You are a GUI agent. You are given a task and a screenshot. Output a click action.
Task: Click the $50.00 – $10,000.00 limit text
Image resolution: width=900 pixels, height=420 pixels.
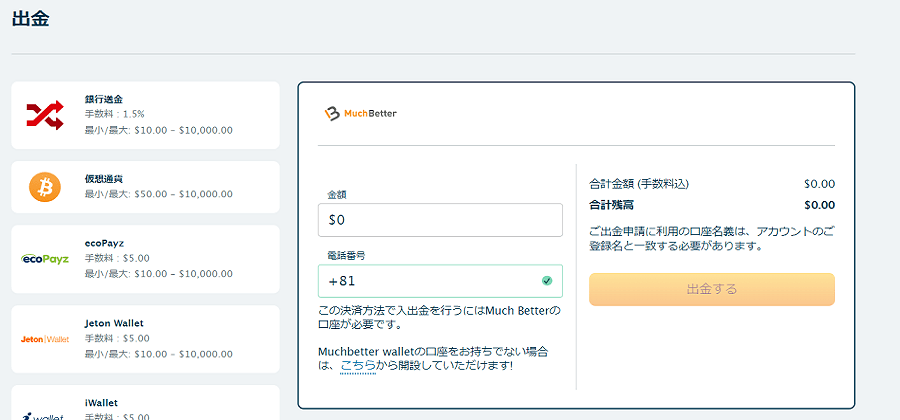(x=183, y=194)
